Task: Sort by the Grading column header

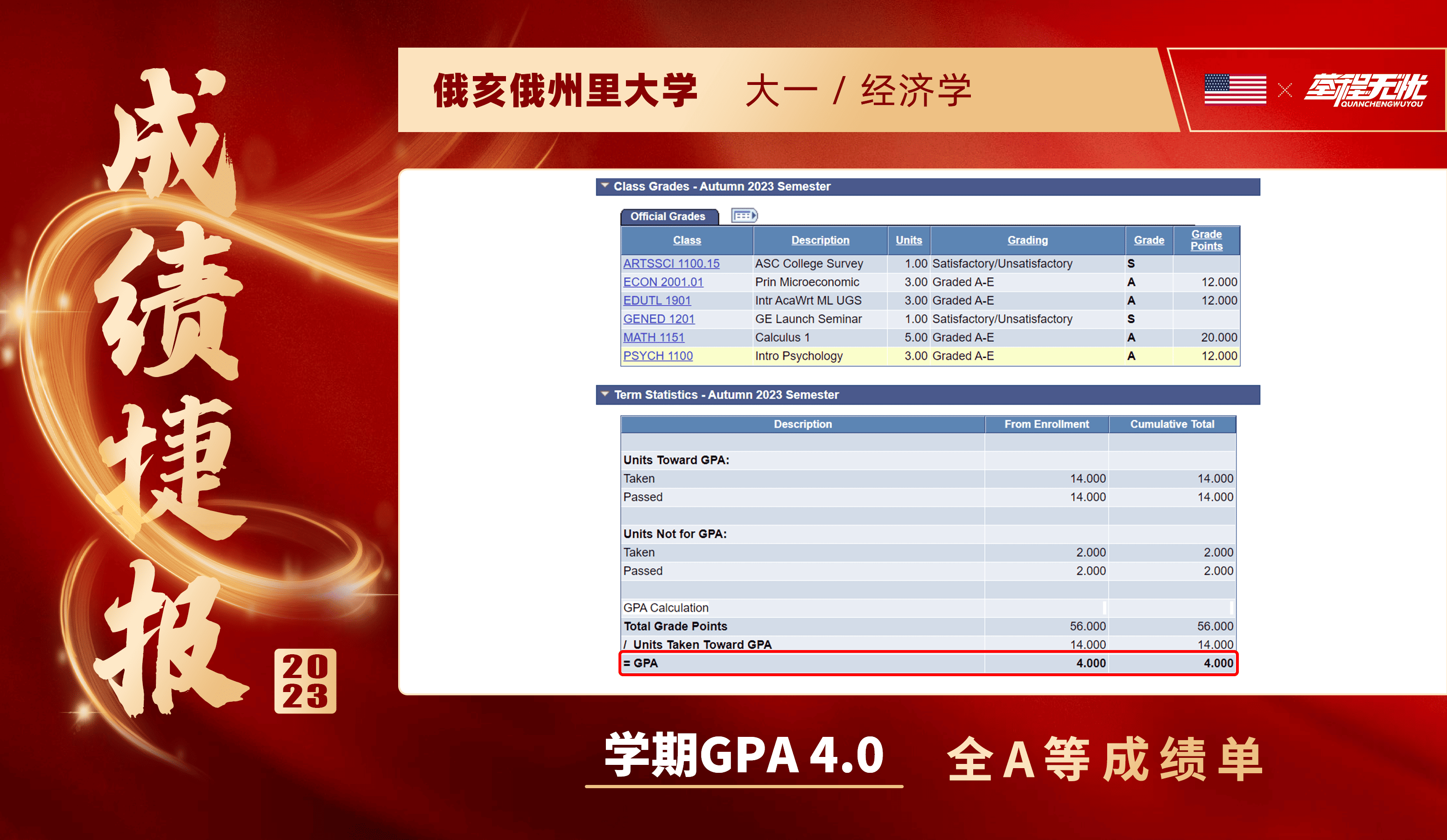Action: [1027, 240]
